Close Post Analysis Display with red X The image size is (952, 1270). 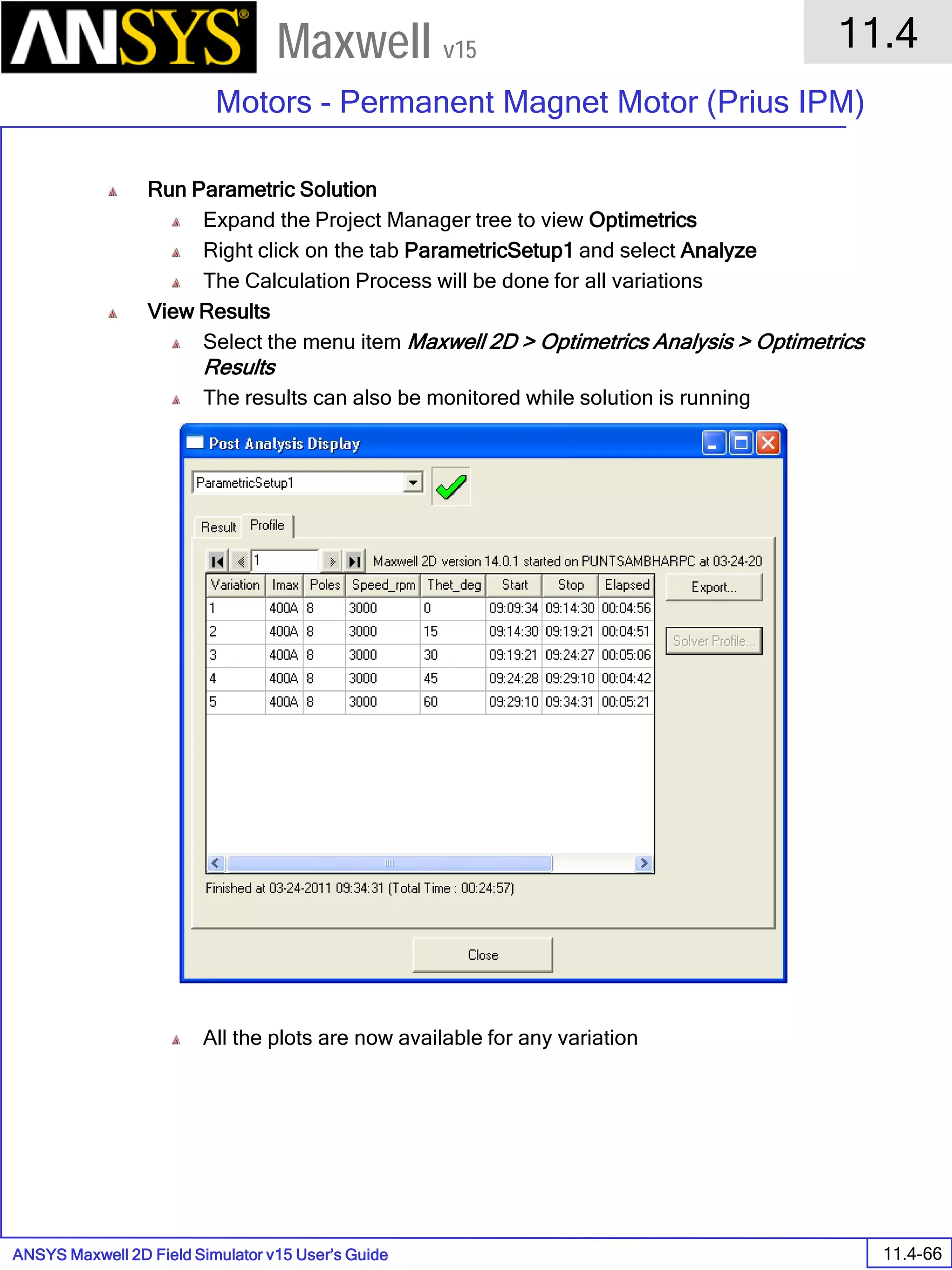(768, 443)
